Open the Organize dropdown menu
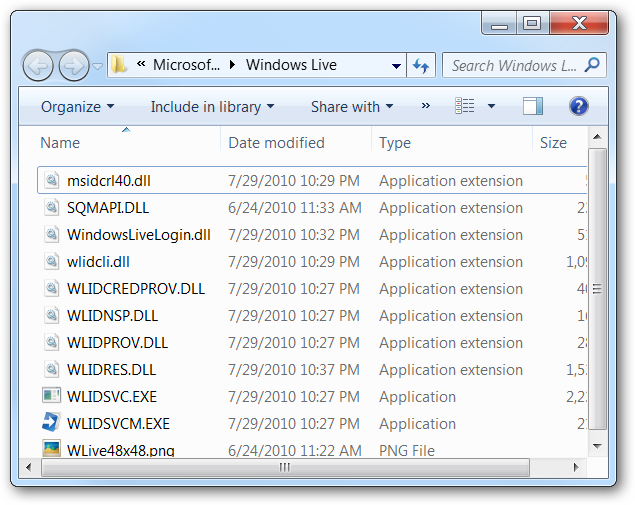This screenshot has width=635, height=505. 77,107
